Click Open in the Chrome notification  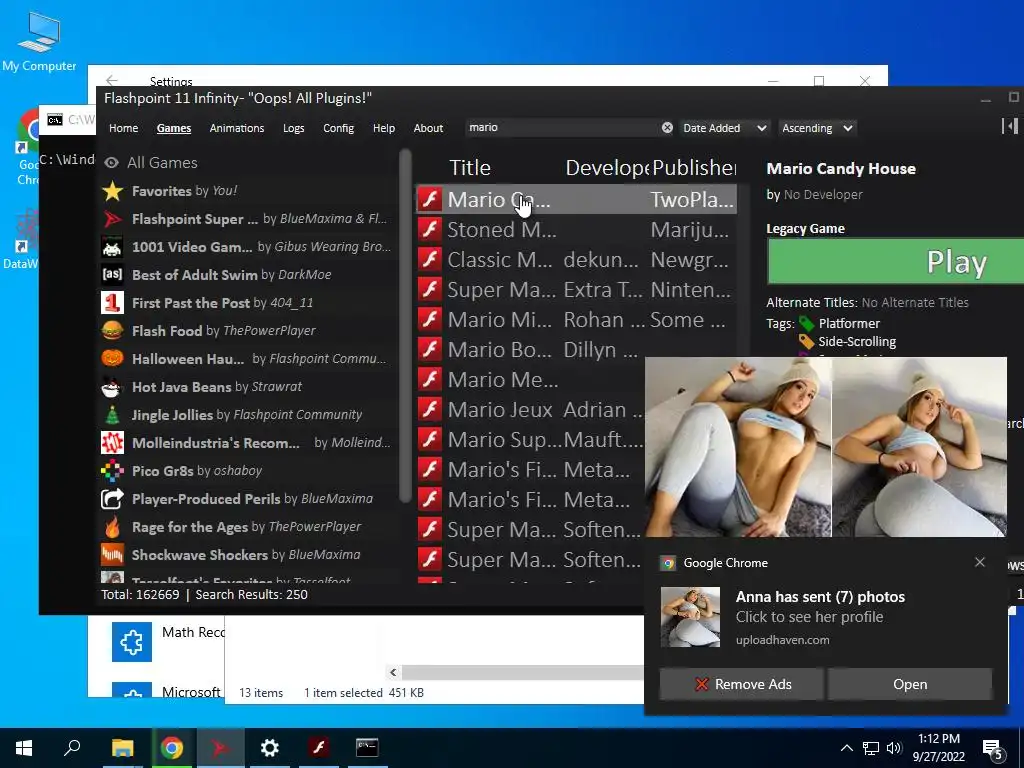pos(910,684)
